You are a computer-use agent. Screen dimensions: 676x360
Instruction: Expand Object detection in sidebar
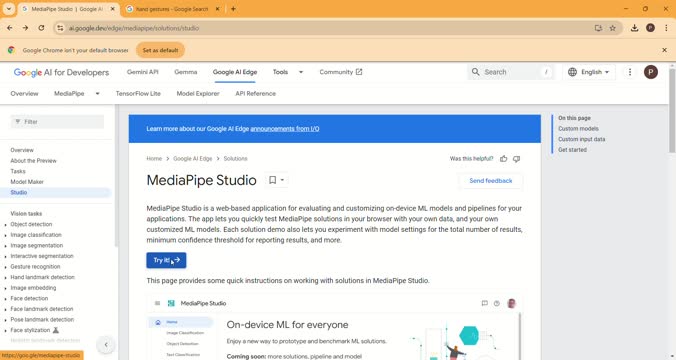pos(5,225)
